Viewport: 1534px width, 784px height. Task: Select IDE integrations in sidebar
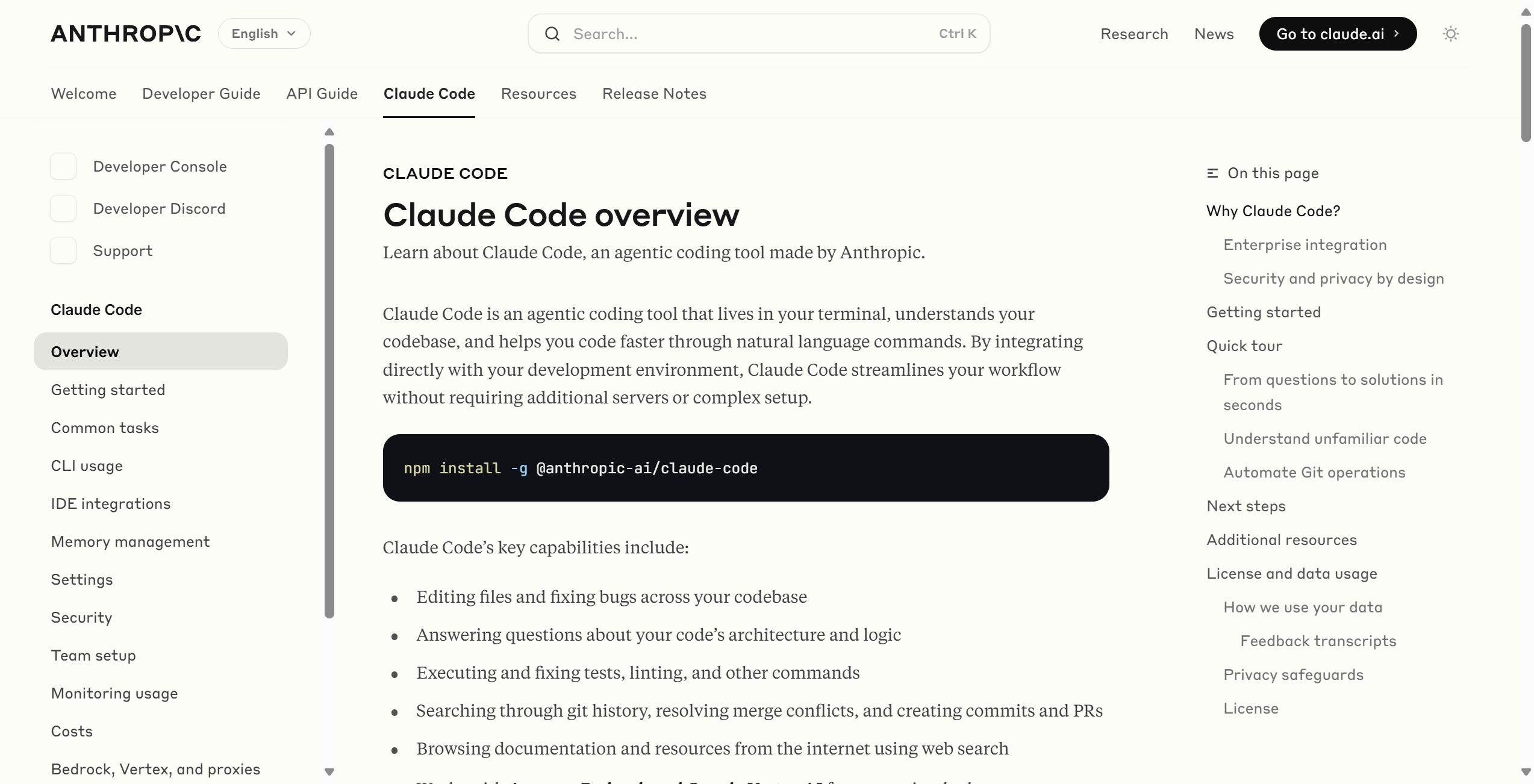[x=111, y=503]
